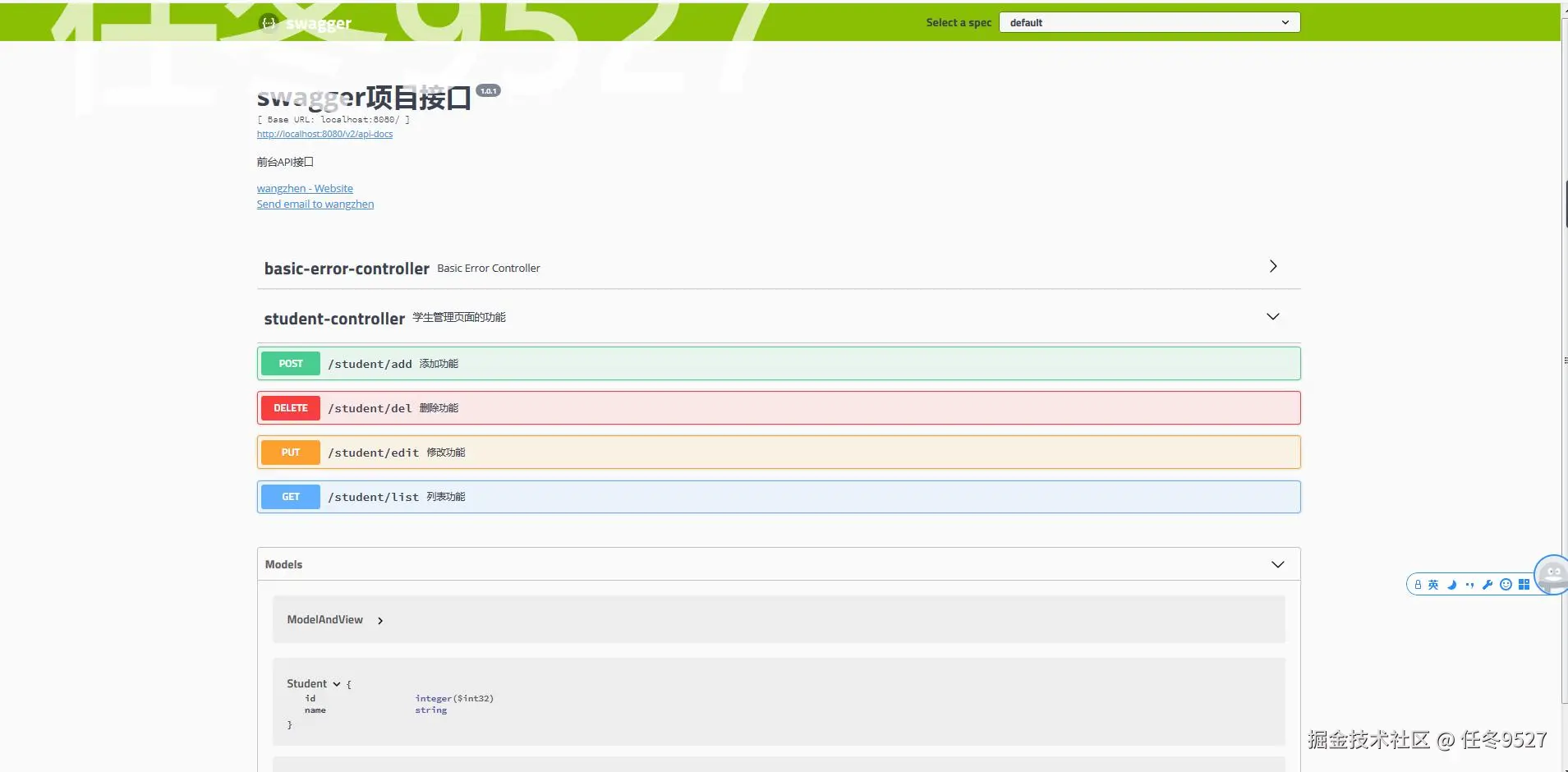Viewport: 1568px width, 772px height.
Task: Click the grid toolbox icon in the IME bar
Action: [1524, 585]
